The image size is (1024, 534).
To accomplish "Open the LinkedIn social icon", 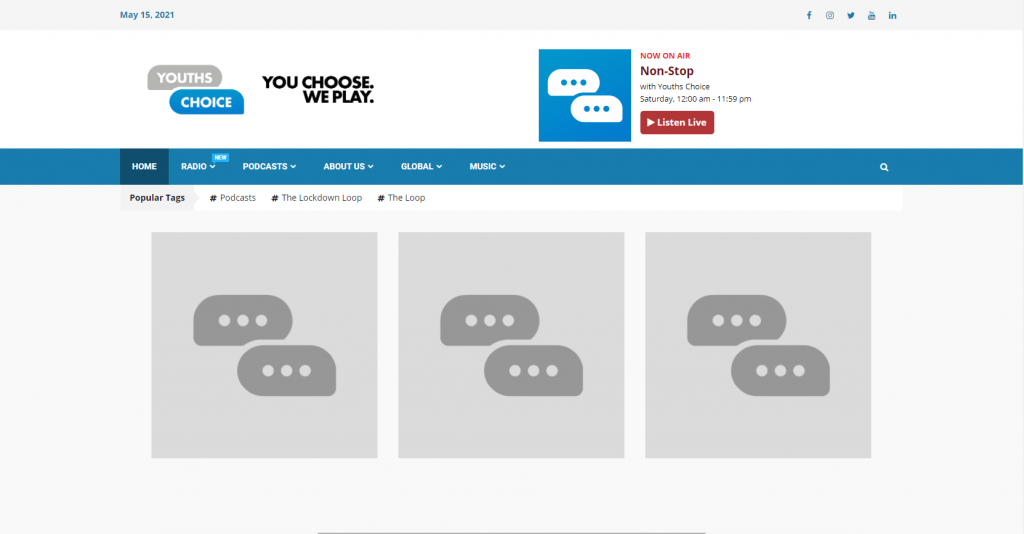I will tap(893, 15).
